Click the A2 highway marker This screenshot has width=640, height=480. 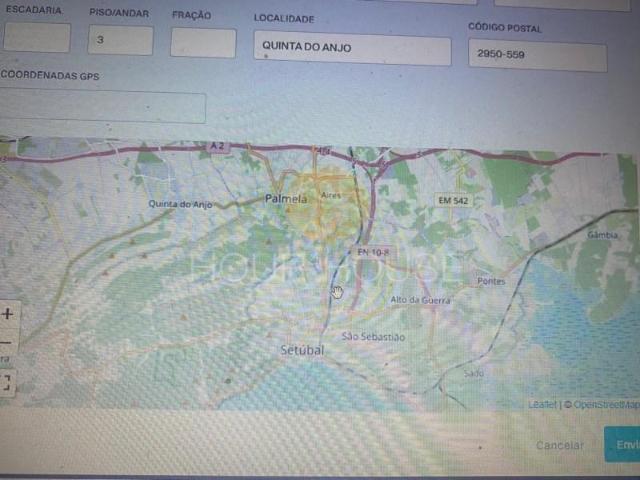[218, 146]
